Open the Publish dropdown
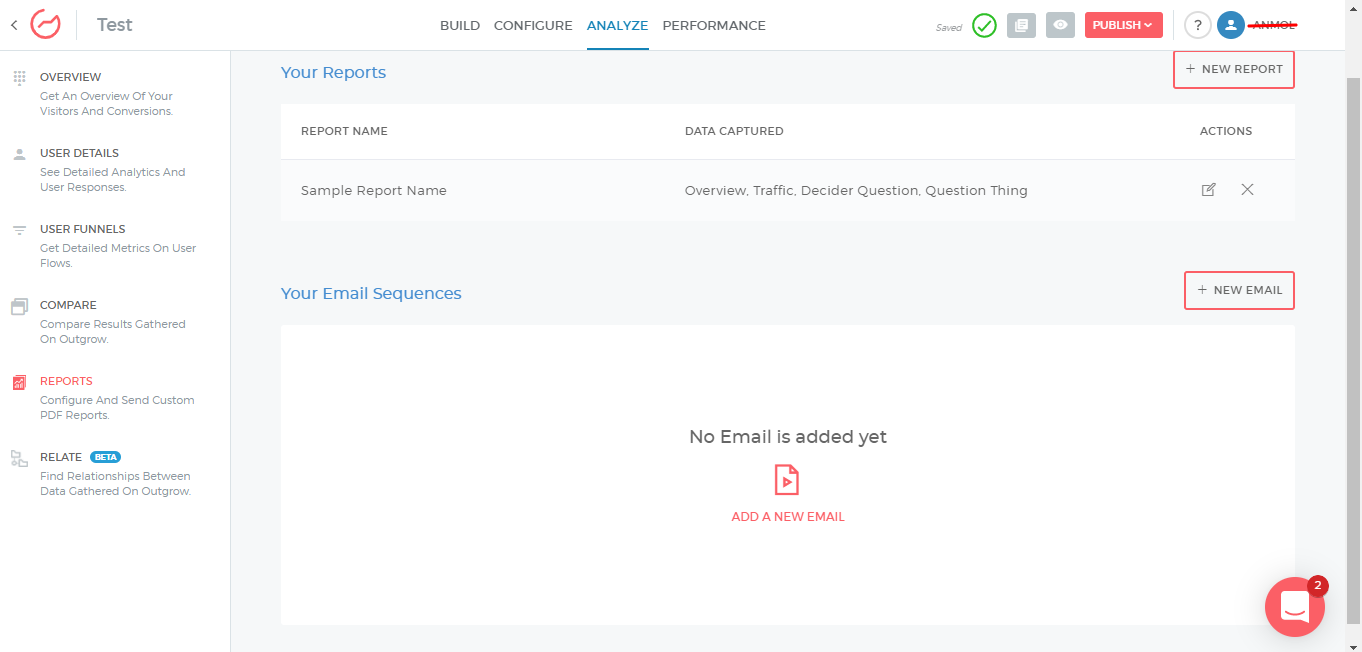The image size is (1362, 652). [1123, 25]
